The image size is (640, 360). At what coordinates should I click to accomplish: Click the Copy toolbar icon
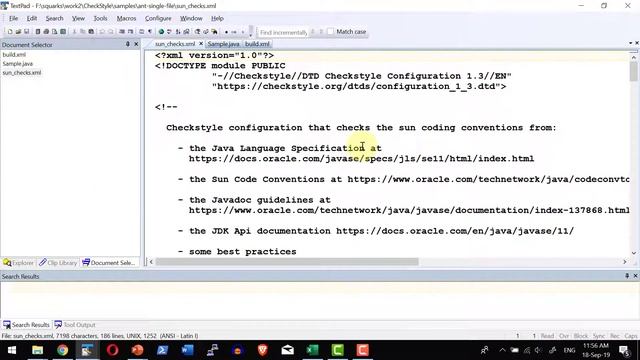(82, 31)
